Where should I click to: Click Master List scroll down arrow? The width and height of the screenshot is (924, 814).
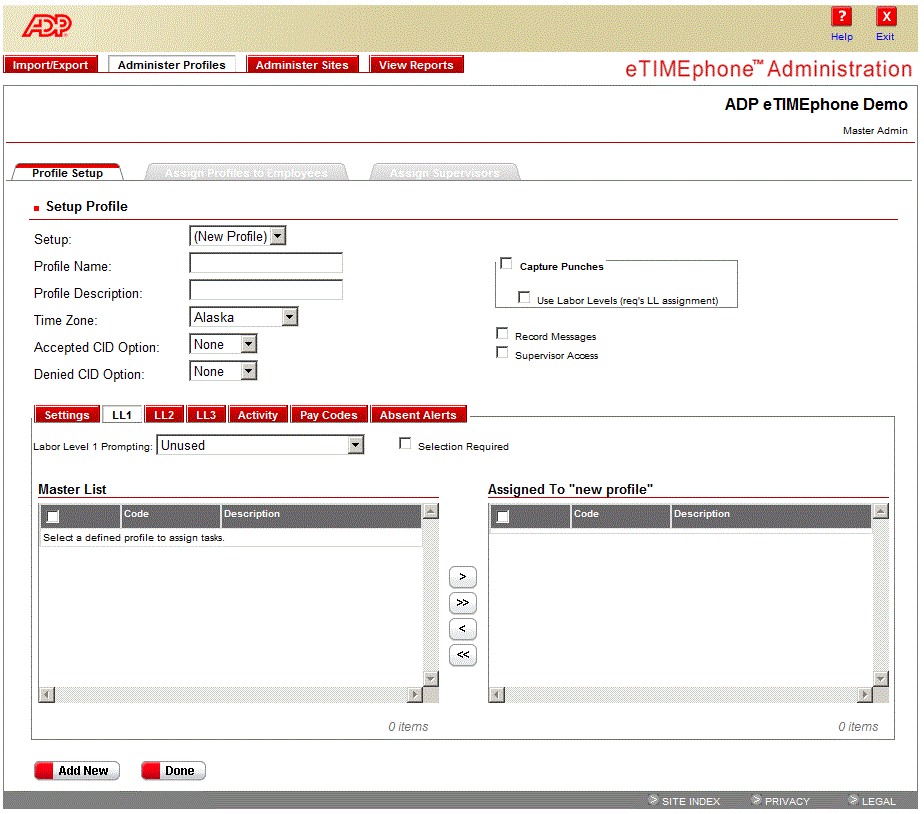tap(431, 679)
